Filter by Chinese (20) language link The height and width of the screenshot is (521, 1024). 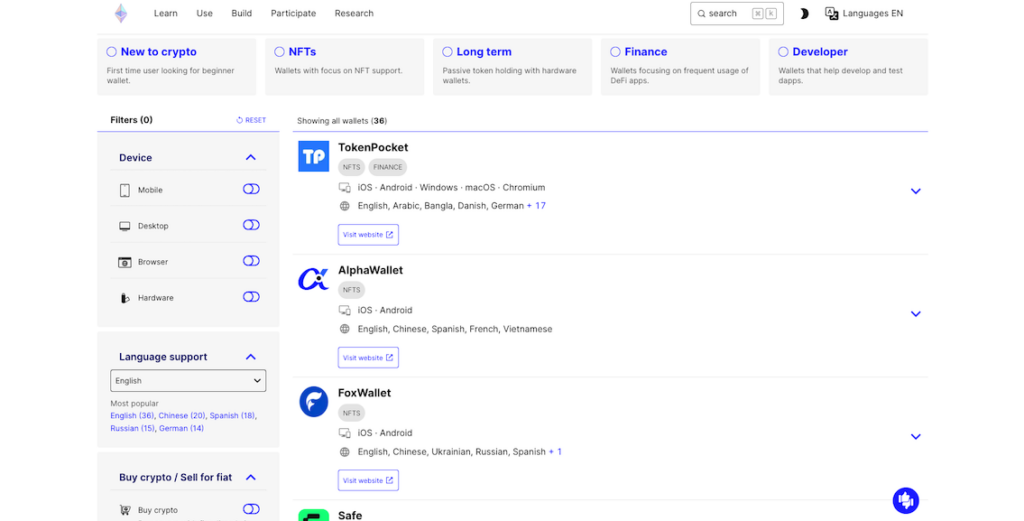[x=182, y=416]
